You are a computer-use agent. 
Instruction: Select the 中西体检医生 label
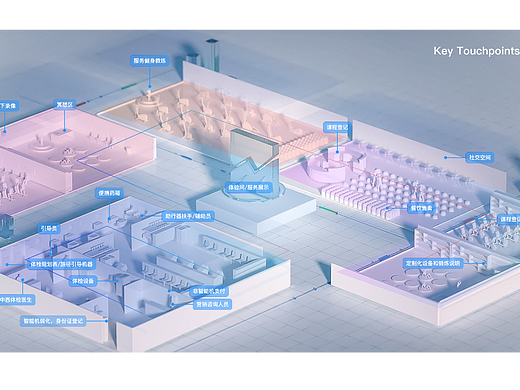click(x=17, y=300)
